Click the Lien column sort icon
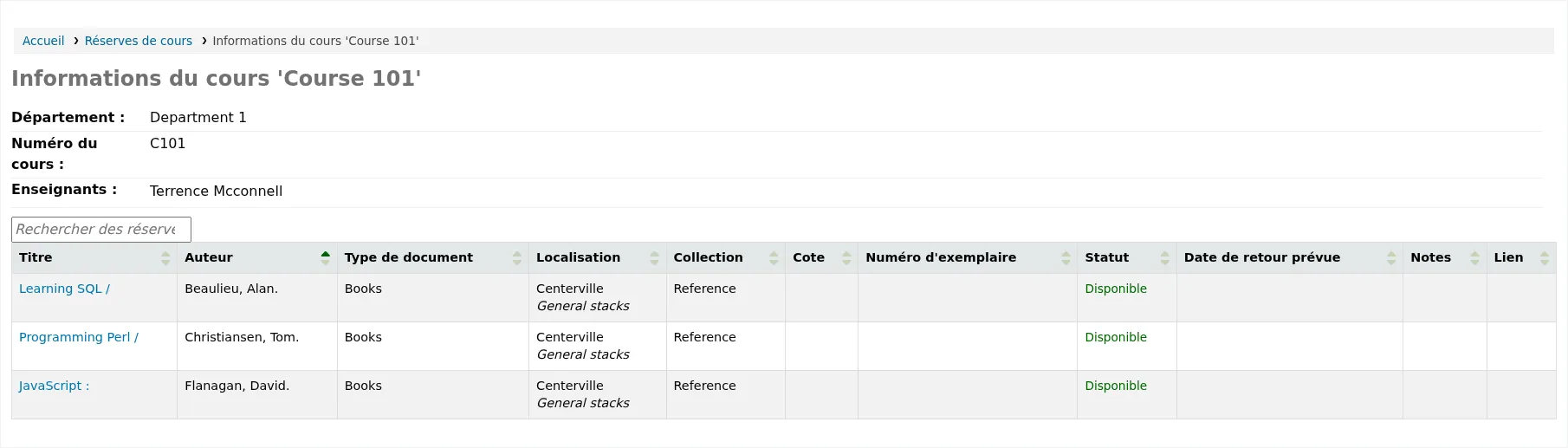Screen dimensions: 1568x448 point(1545,258)
